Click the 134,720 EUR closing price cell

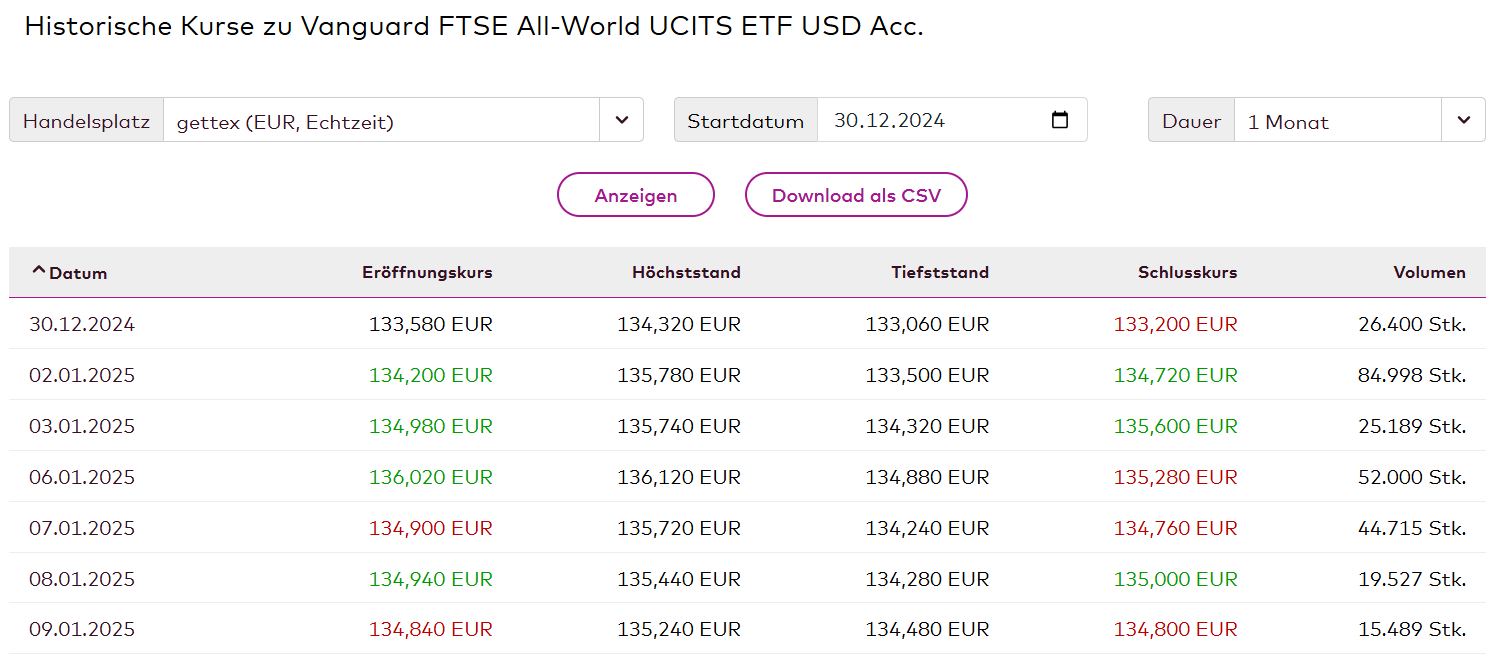(x=1175, y=375)
